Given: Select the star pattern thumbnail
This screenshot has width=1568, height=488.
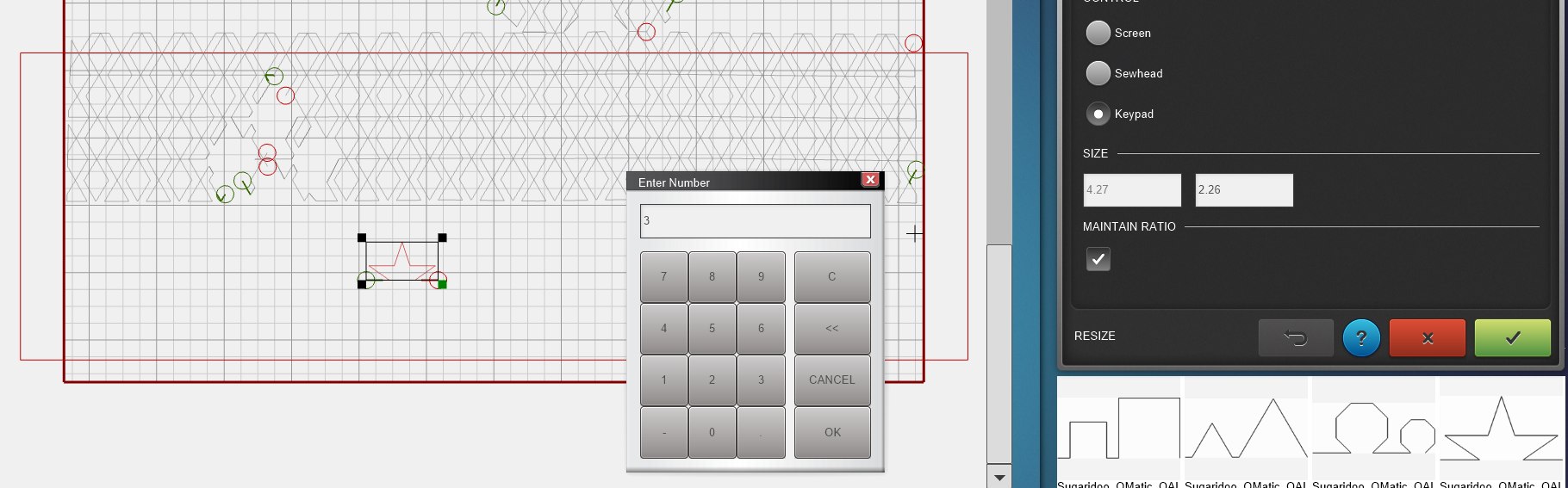Looking at the screenshot, I should point(1501,429).
